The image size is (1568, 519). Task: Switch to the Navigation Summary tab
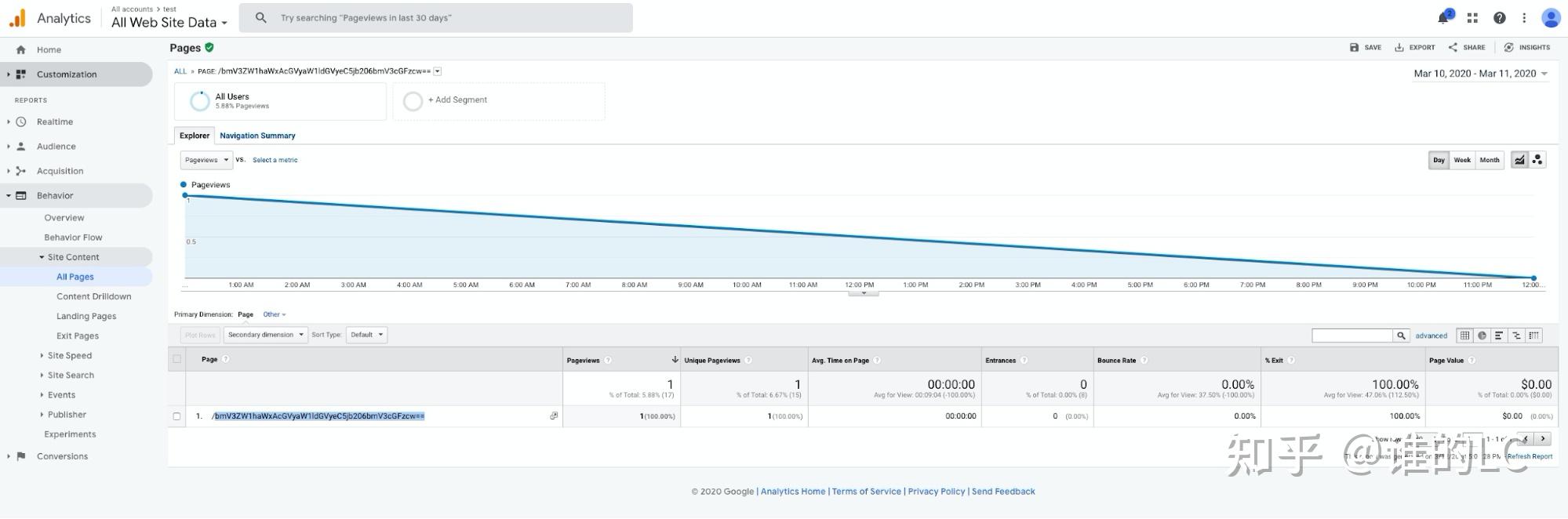point(257,136)
